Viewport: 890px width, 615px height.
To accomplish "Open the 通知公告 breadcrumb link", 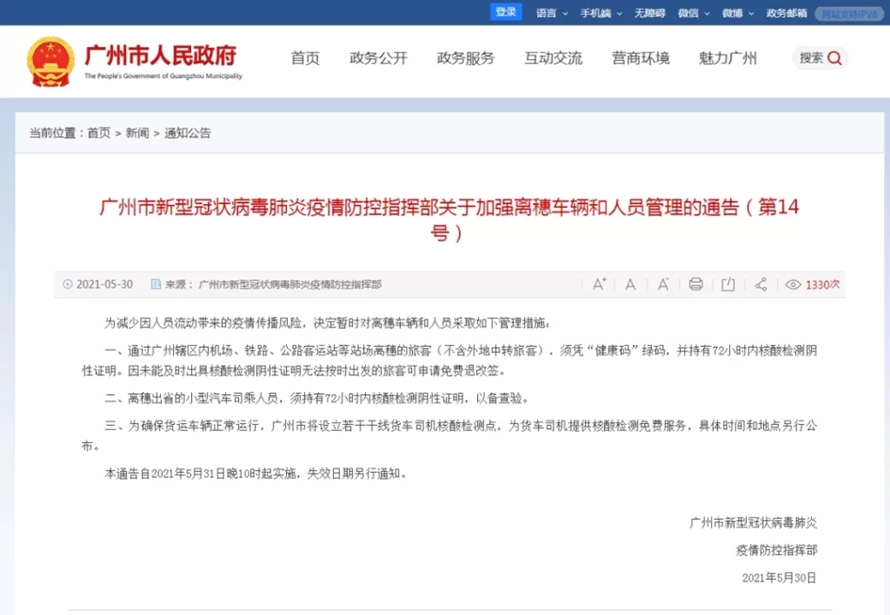I will (x=188, y=133).
